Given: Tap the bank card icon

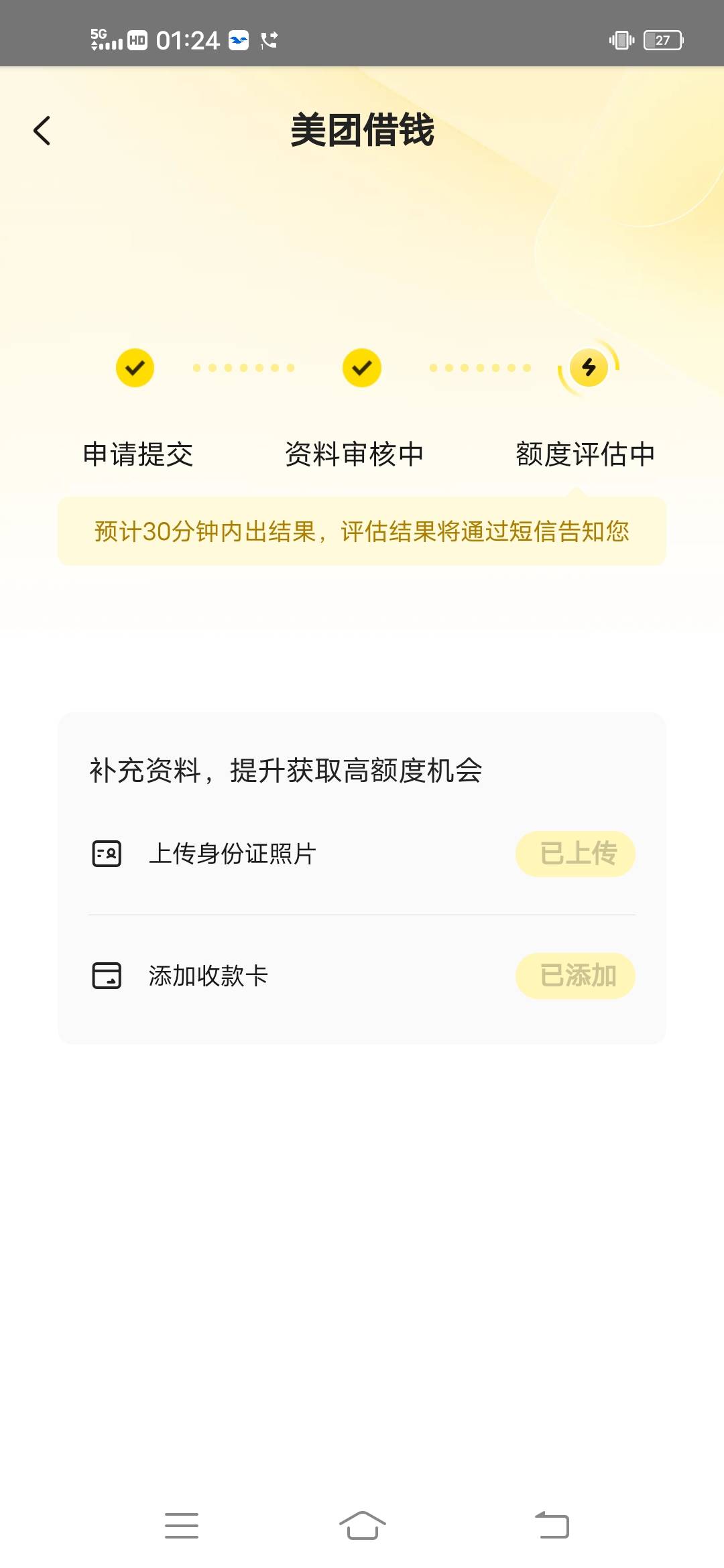Looking at the screenshot, I should [x=107, y=976].
